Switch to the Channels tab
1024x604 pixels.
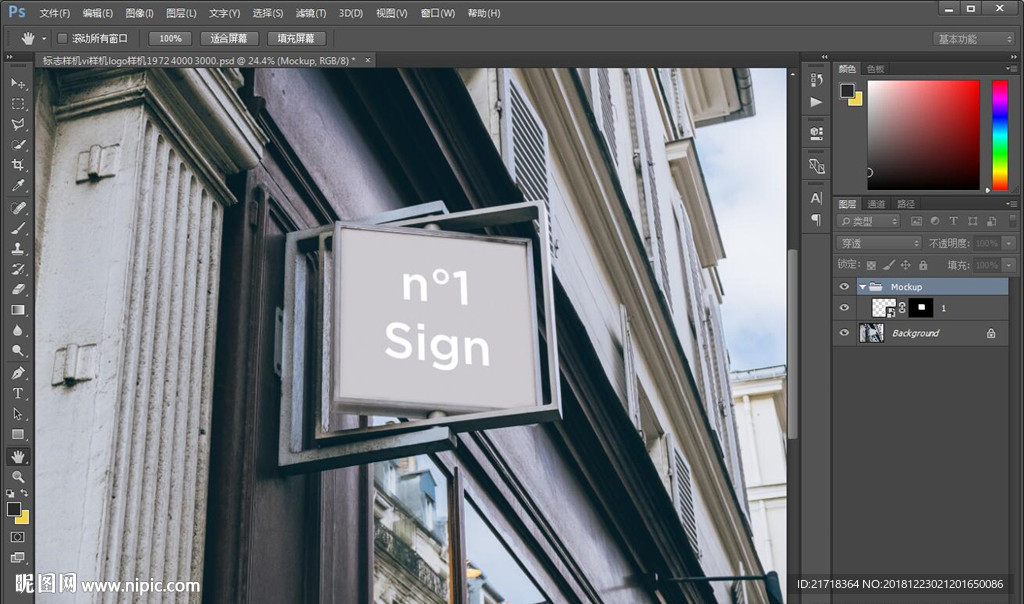876,204
